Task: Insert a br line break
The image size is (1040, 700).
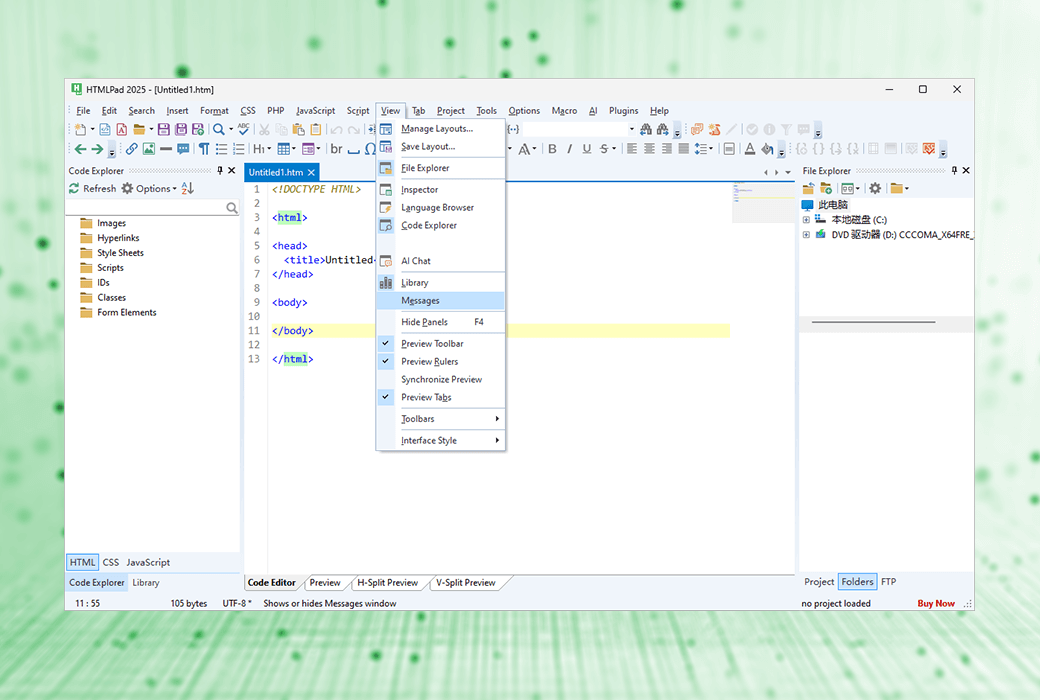Action: click(x=336, y=149)
